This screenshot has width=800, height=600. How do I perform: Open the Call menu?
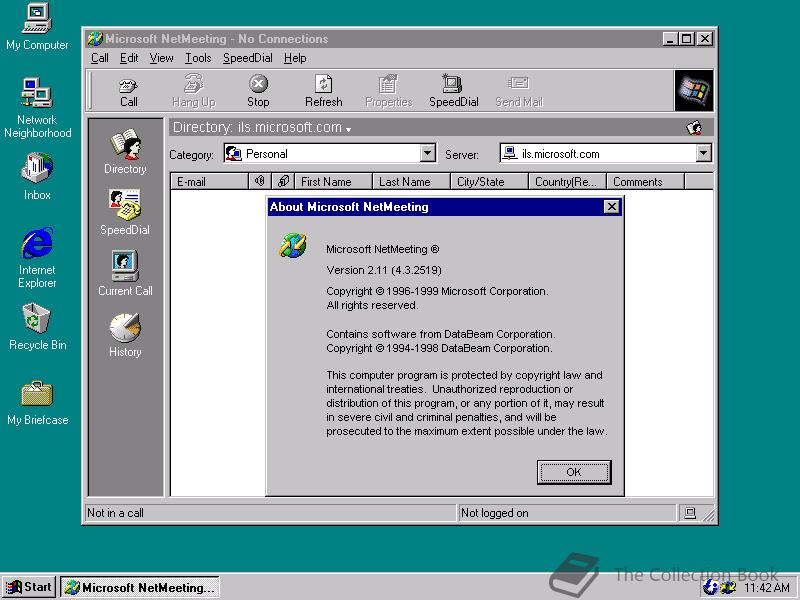[99, 58]
